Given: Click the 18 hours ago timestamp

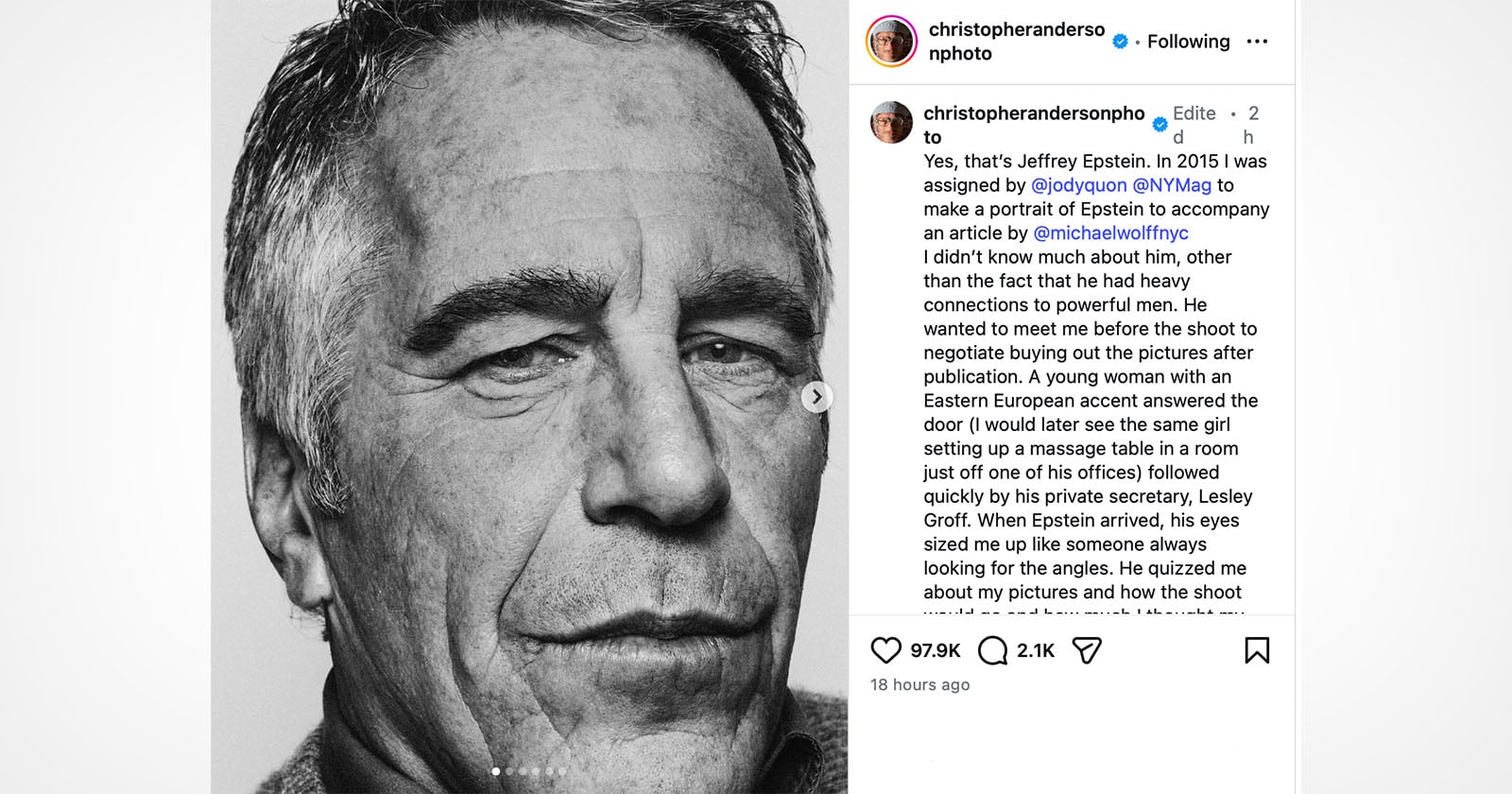Looking at the screenshot, I should (x=919, y=685).
